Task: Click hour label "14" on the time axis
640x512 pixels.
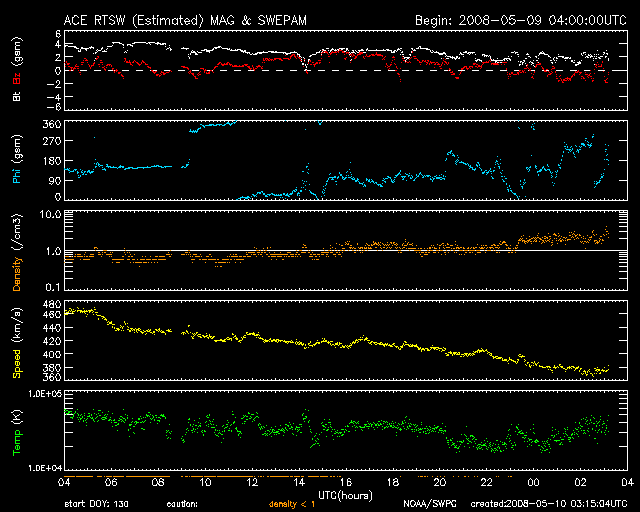Action: [299, 483]
